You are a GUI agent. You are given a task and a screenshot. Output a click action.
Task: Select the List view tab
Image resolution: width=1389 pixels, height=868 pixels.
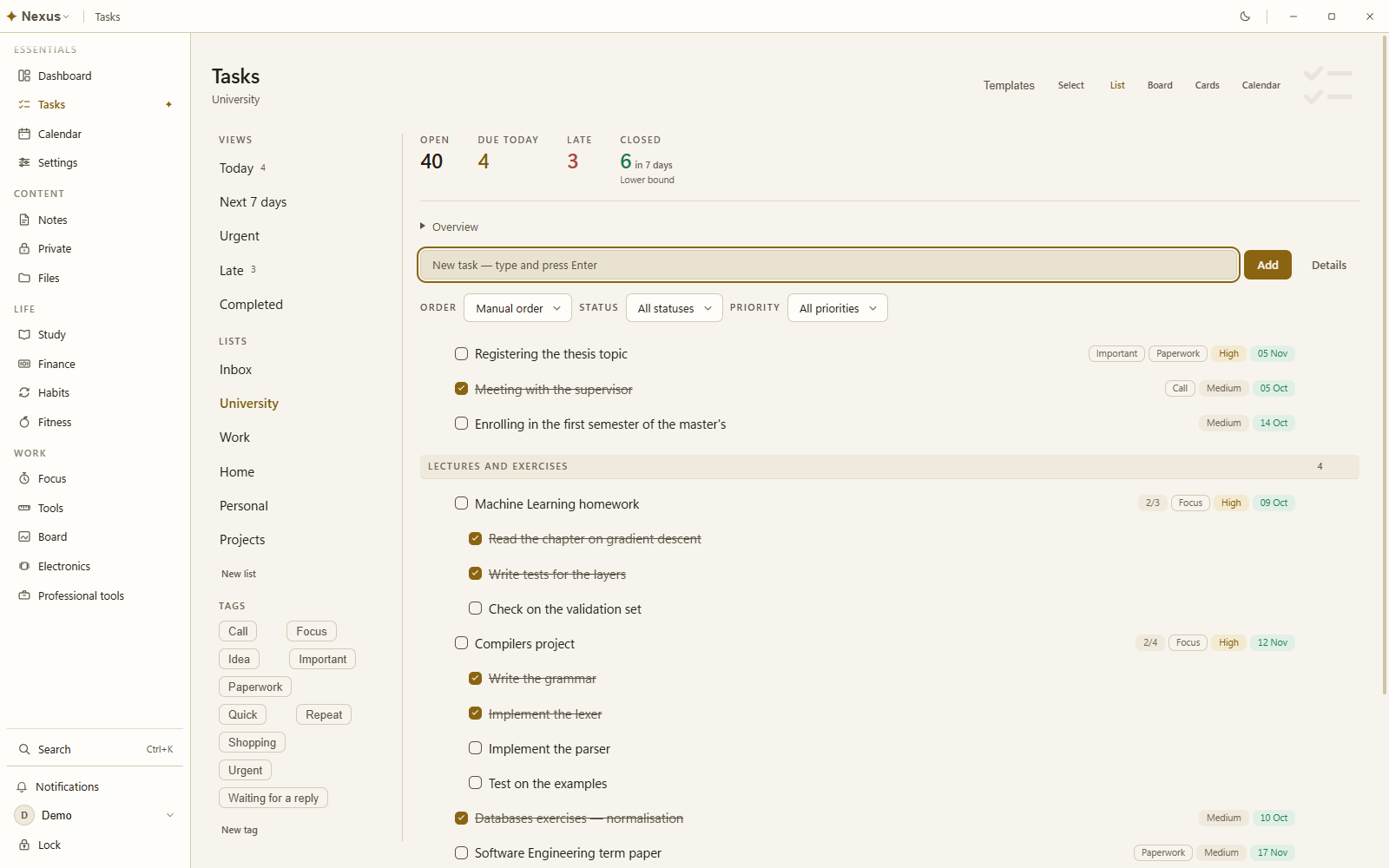1117,85
